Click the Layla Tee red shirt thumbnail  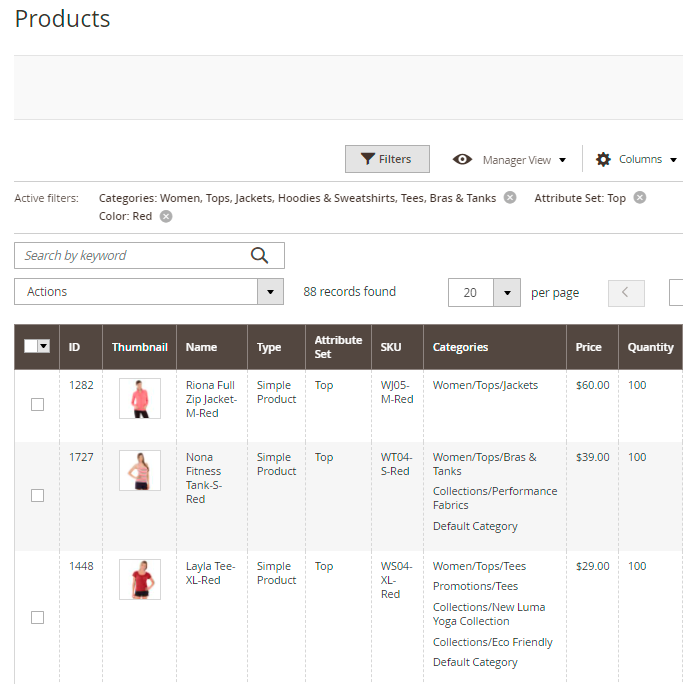[x=139, y=580]
